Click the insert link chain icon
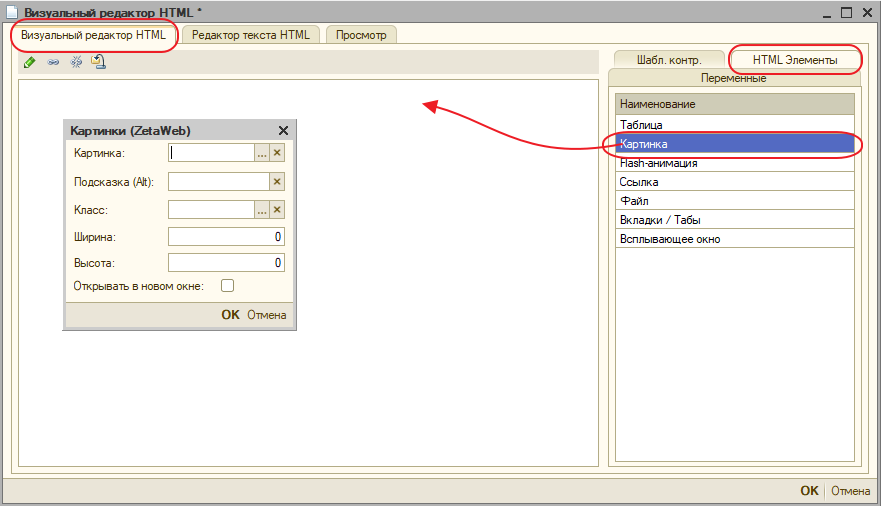This screenshot has width=881, height=506. pos(53,62)
